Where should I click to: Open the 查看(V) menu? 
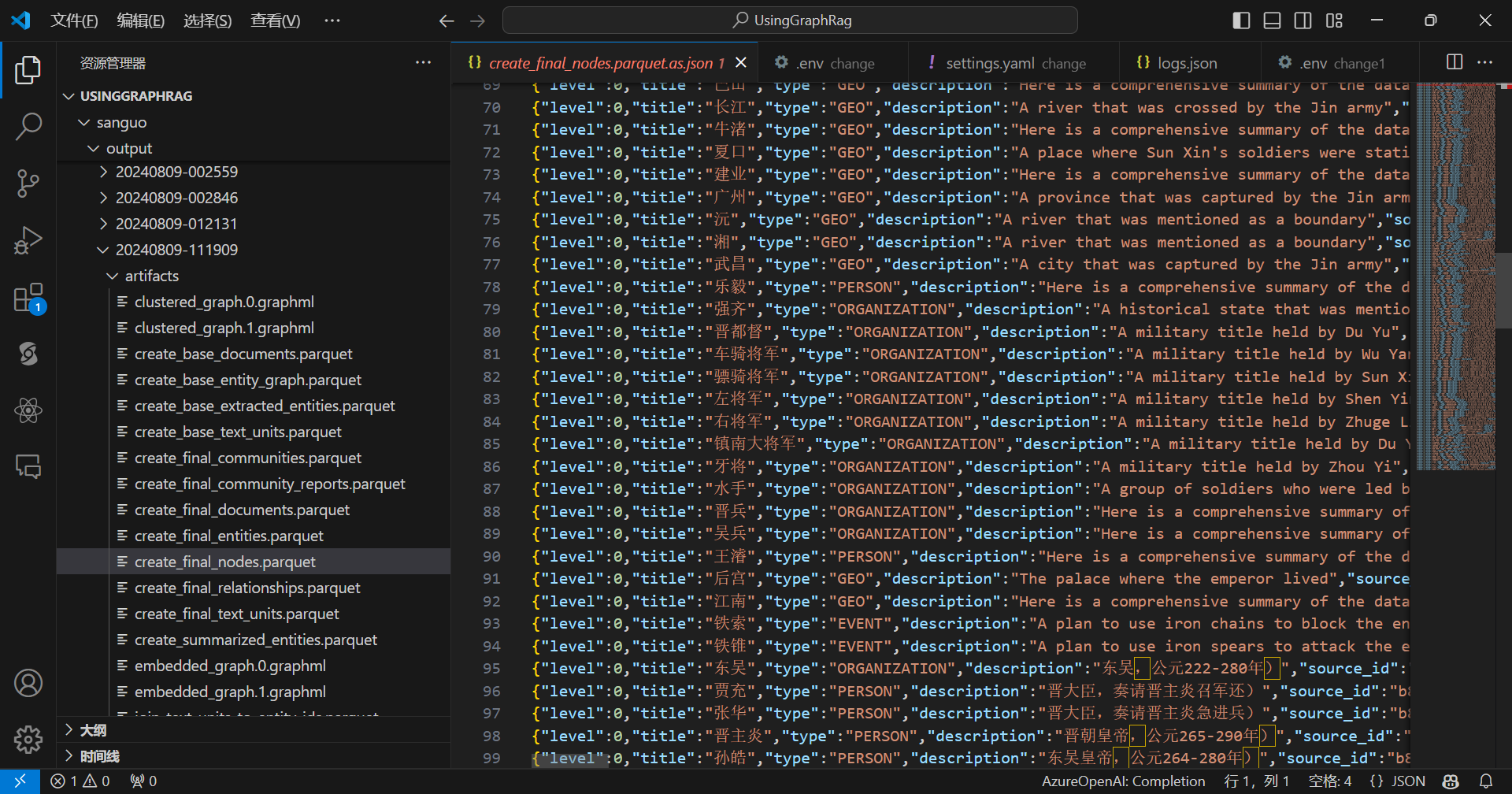point(275,20)
